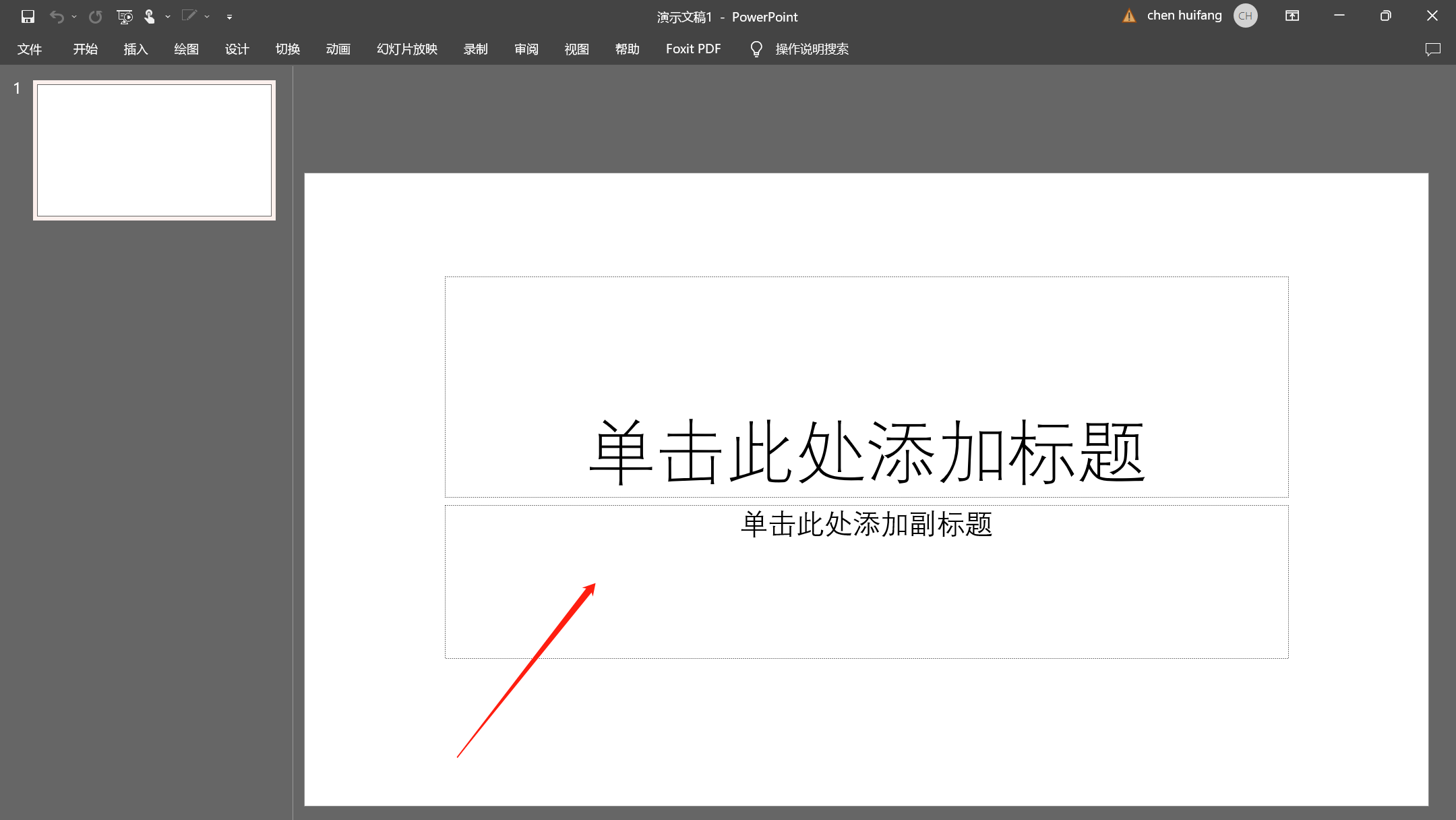Viewport: 1456px width, 820px height.
Task: Click 操作说明搜索 search box
Action: (812, 49)
